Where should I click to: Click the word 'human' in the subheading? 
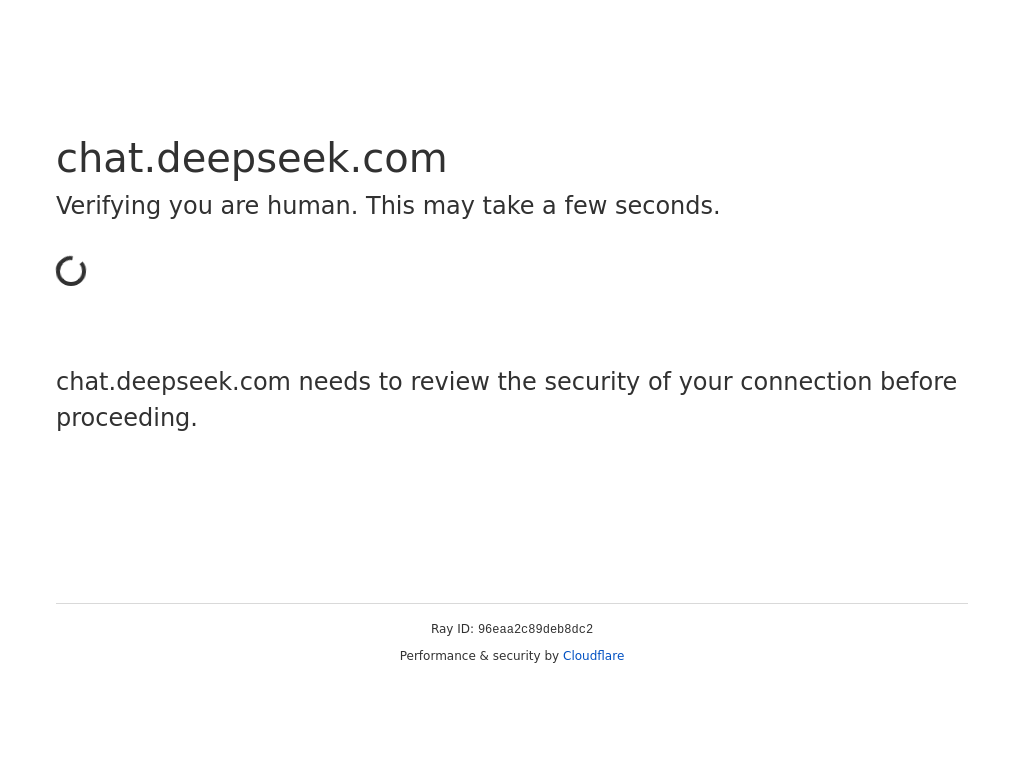coord(309,206)
